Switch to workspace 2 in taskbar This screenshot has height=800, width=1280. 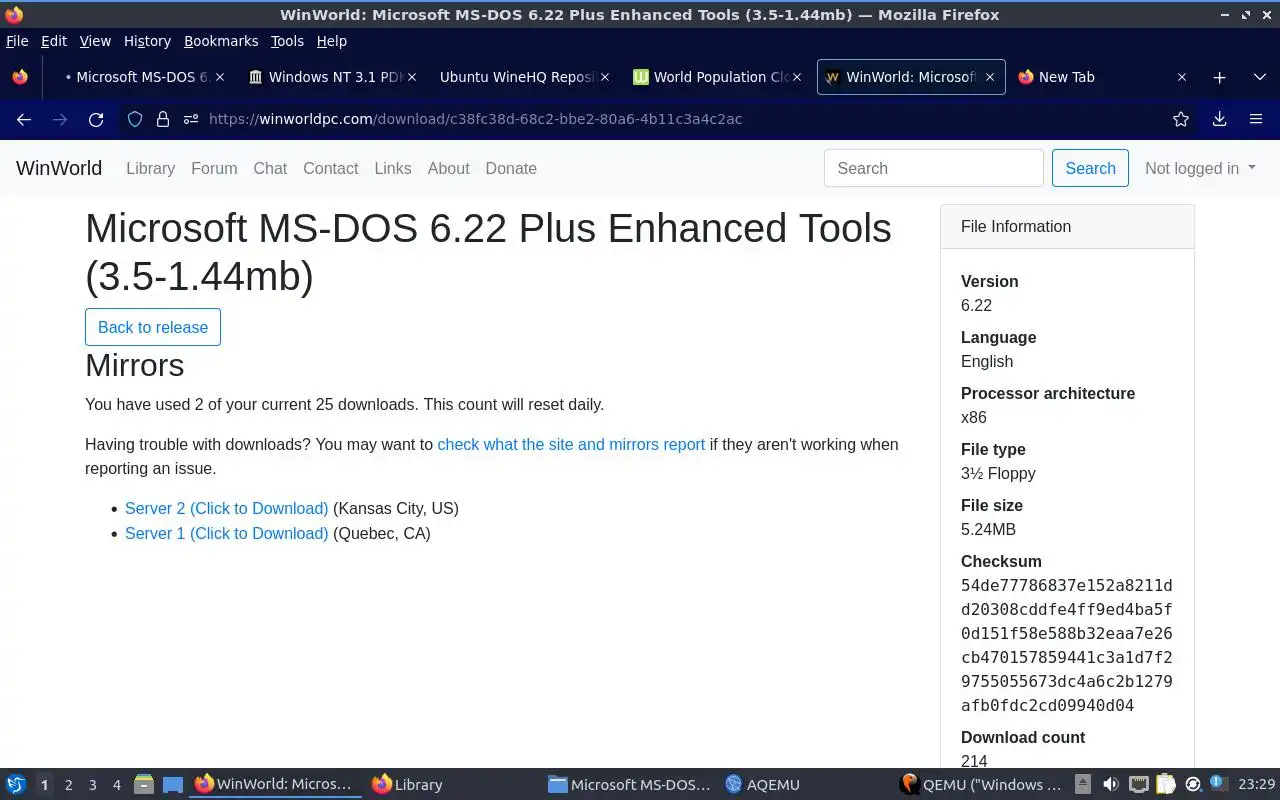(x=68, y=785)
